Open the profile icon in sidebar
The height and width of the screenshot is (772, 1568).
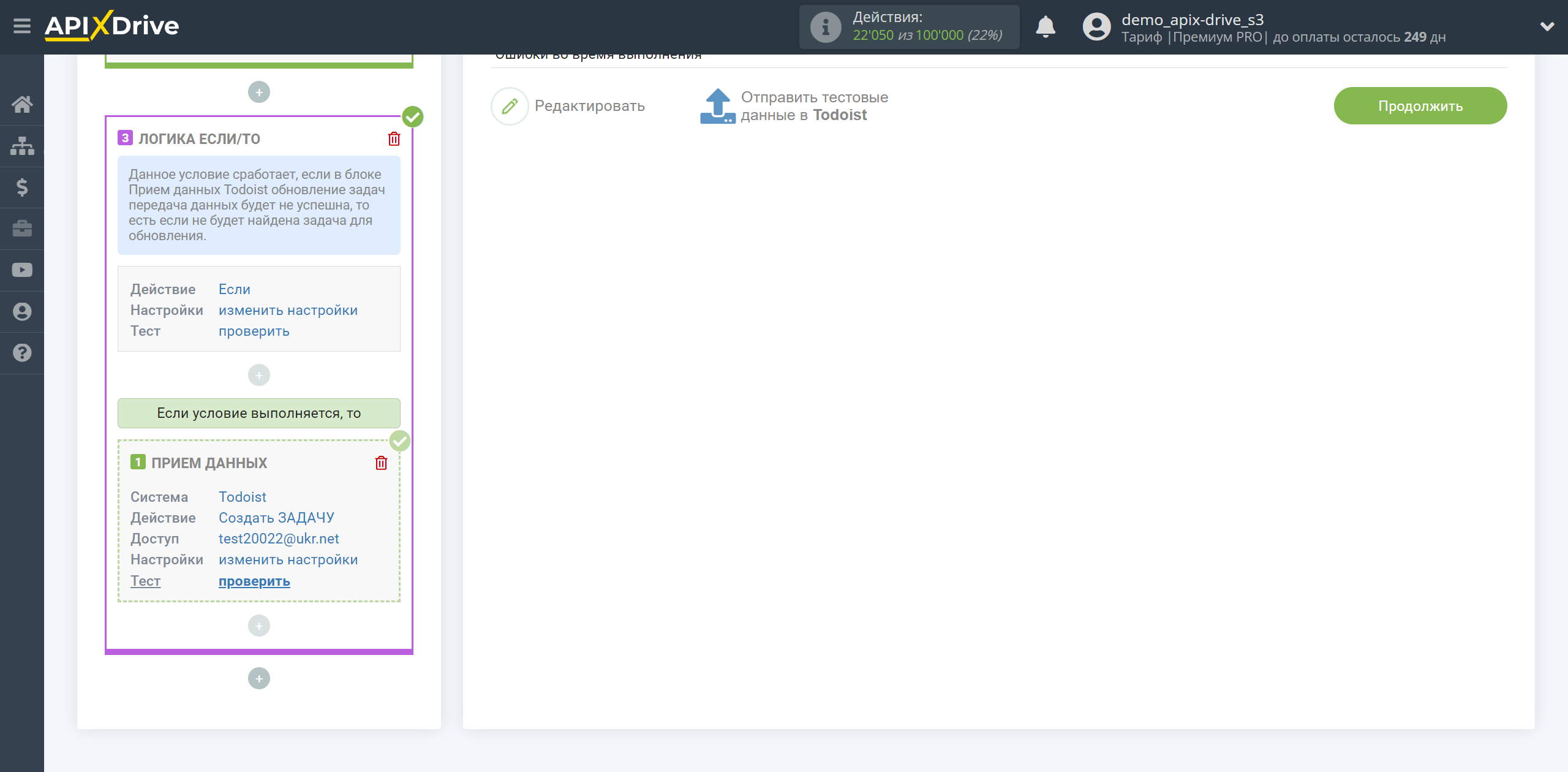pyautogui.click(x=22, y=311)
